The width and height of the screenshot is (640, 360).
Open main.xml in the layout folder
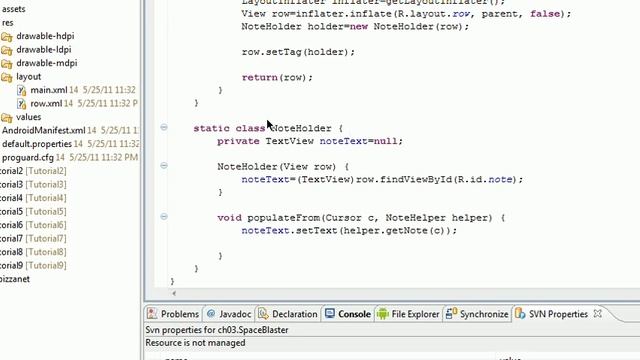coord(49,90)
